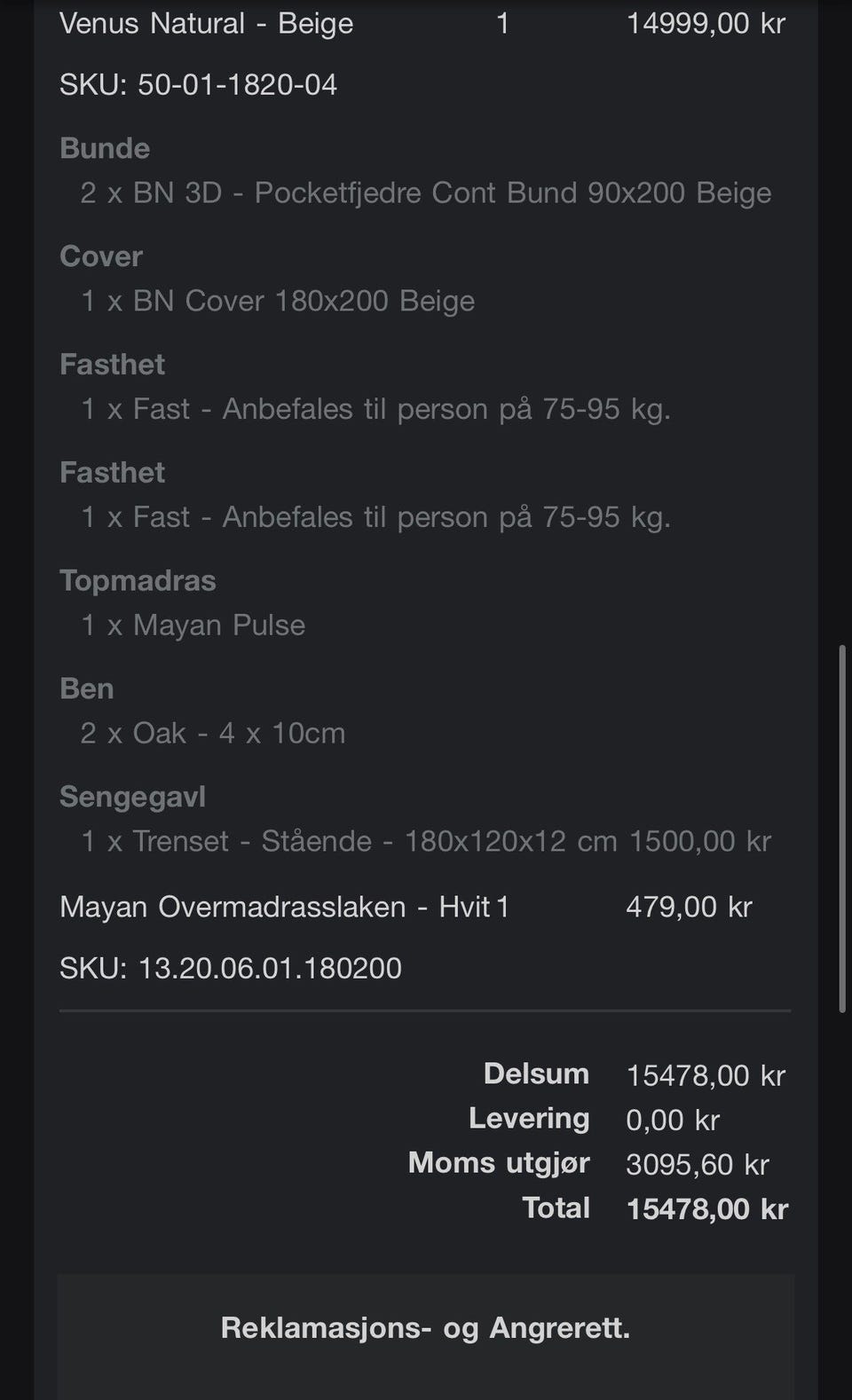The width and height of the screenshot is (852, 1400).
Task: Click the Sengegavl heading
Action: coord(132,797)
